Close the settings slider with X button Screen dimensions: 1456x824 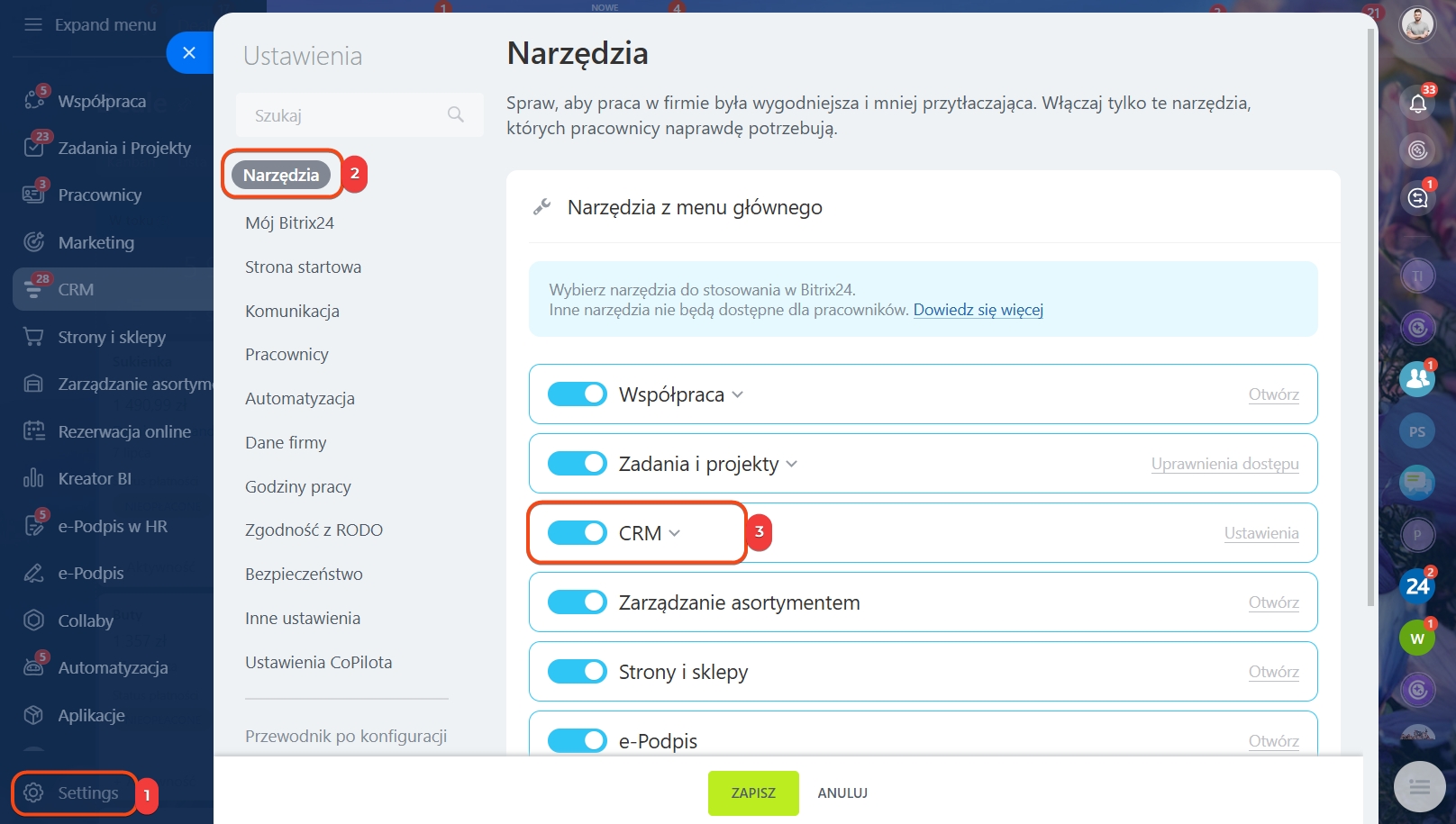[189, 52]
